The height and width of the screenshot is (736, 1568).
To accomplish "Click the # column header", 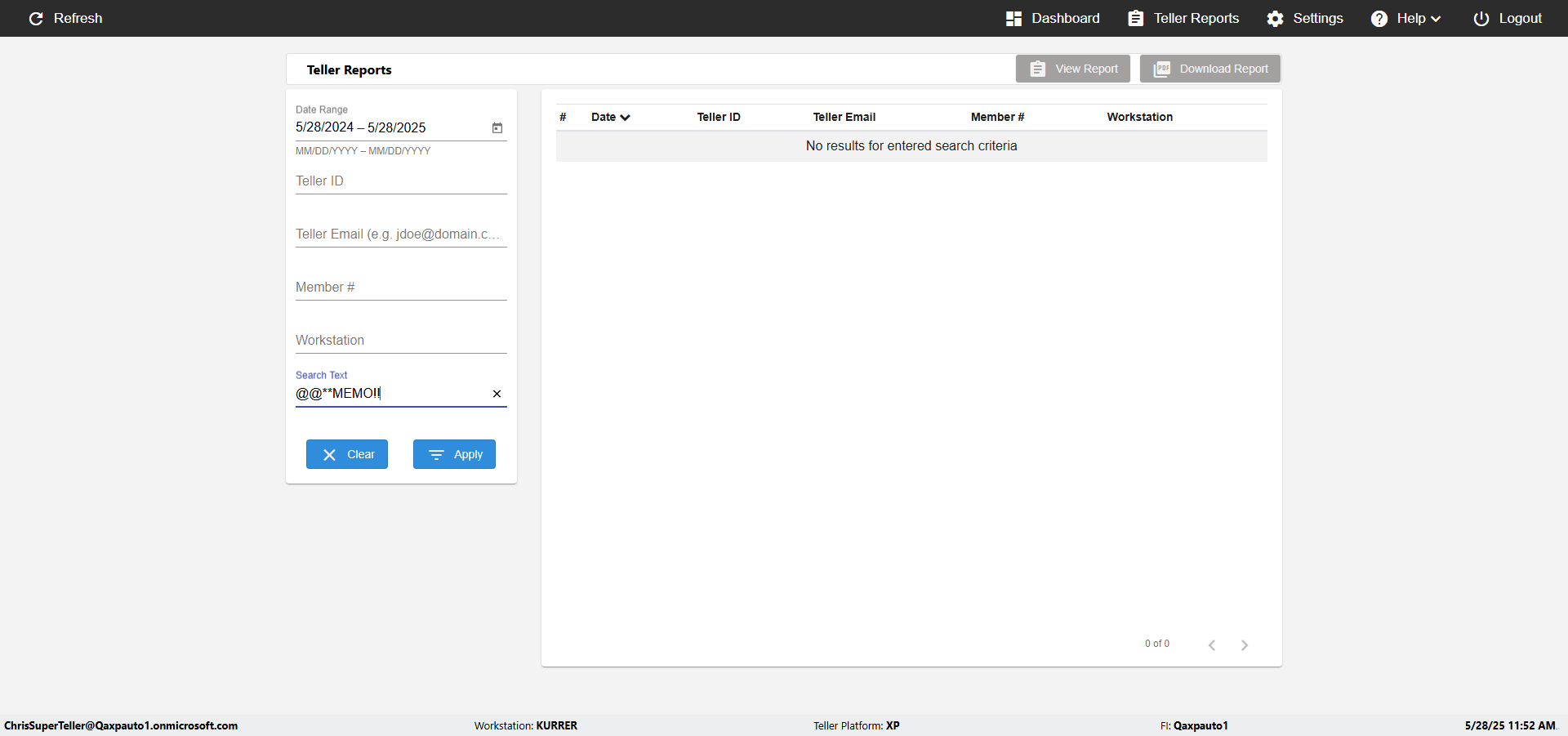I will (563, 117).
